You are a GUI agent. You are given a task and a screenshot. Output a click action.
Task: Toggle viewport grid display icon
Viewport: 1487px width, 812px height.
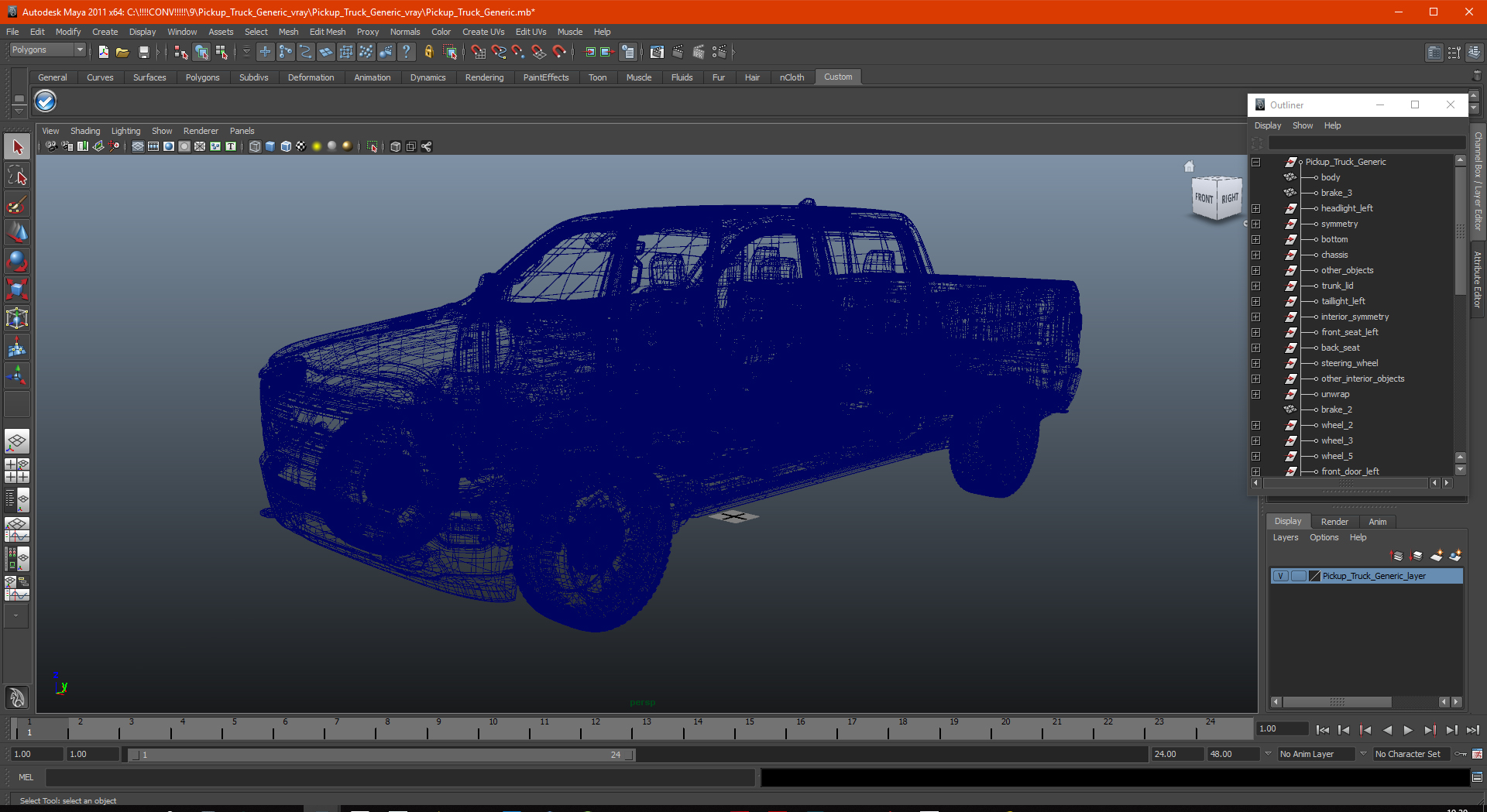(x=138, y=146)
